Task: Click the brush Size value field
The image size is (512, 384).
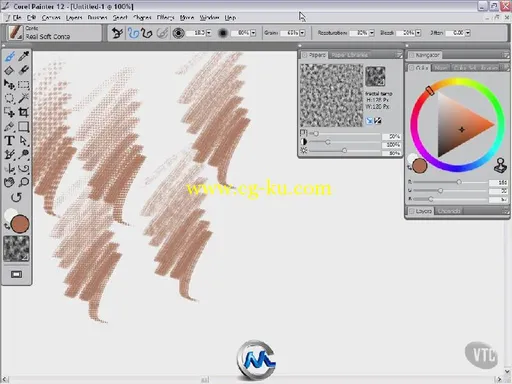Action: click(197, 33)
